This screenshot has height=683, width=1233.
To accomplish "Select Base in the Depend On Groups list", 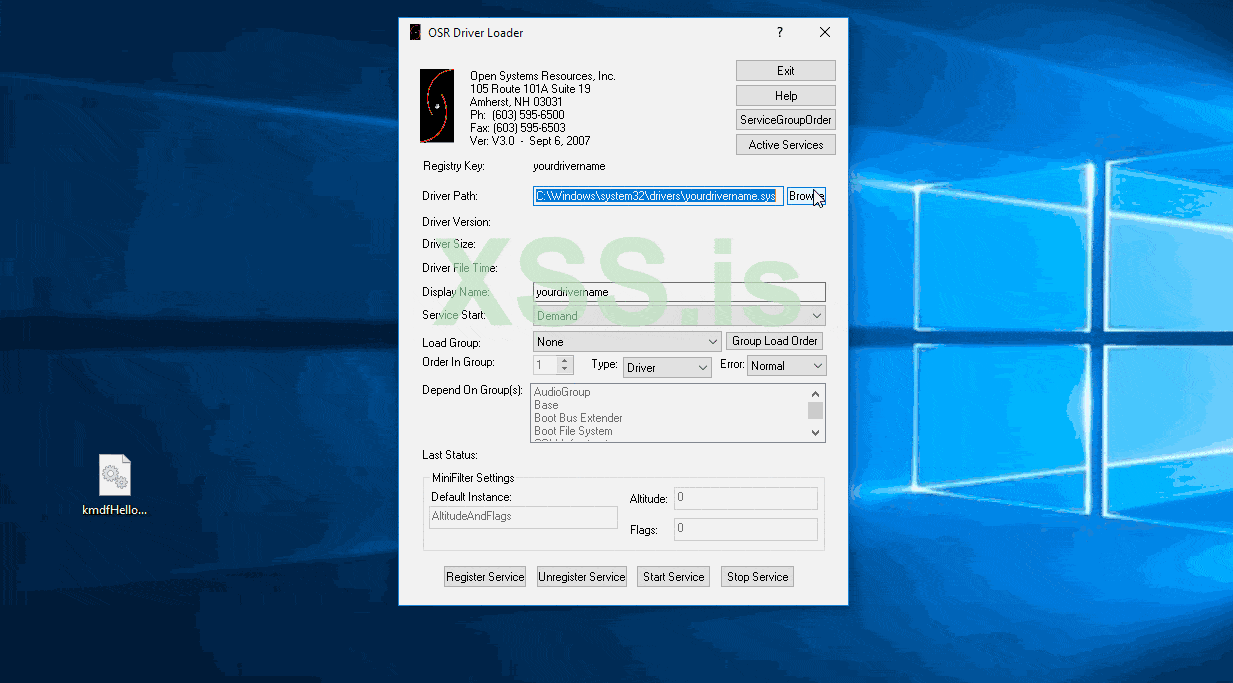I will 546,405.
